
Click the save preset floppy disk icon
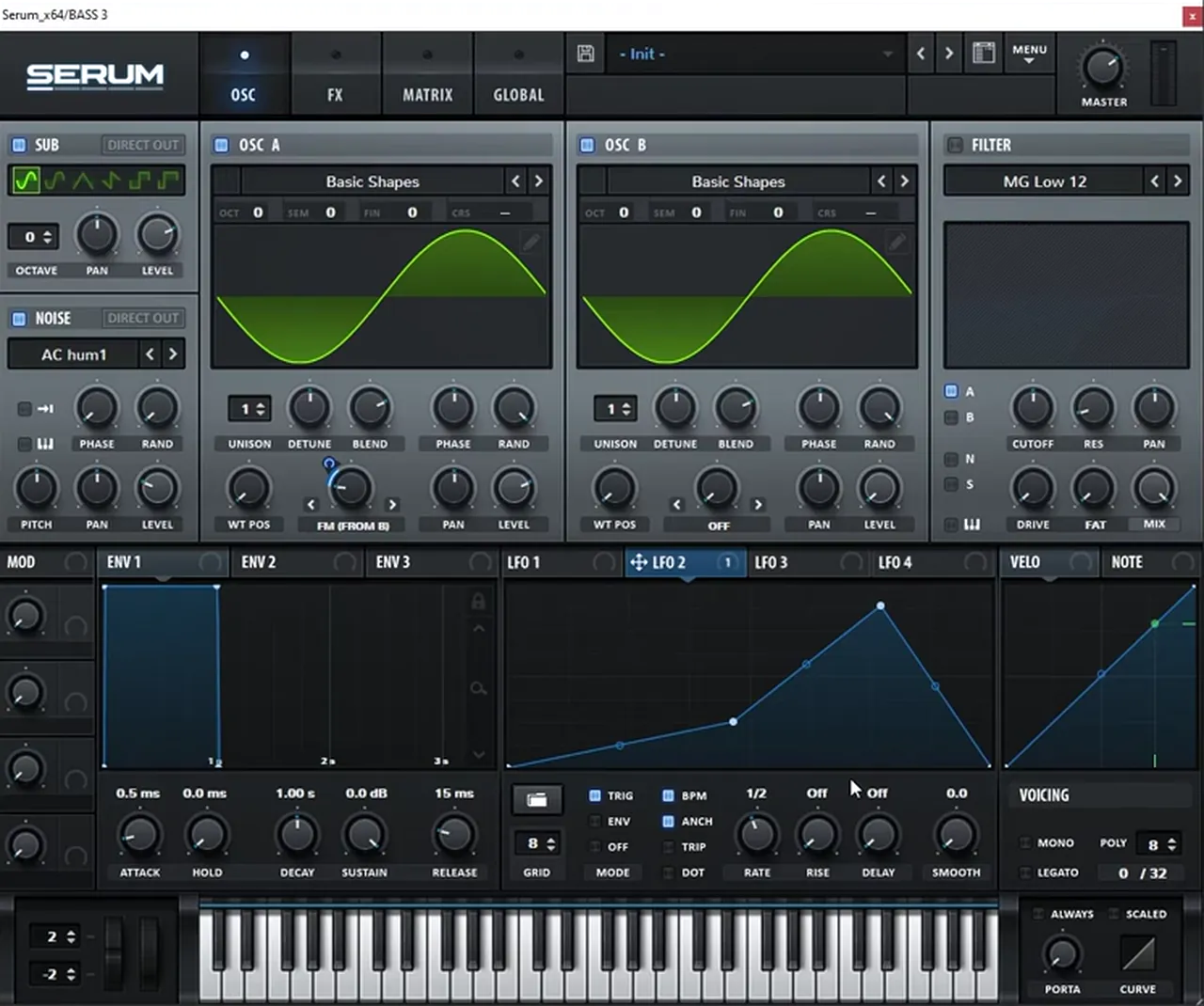[x=585, y=54]
